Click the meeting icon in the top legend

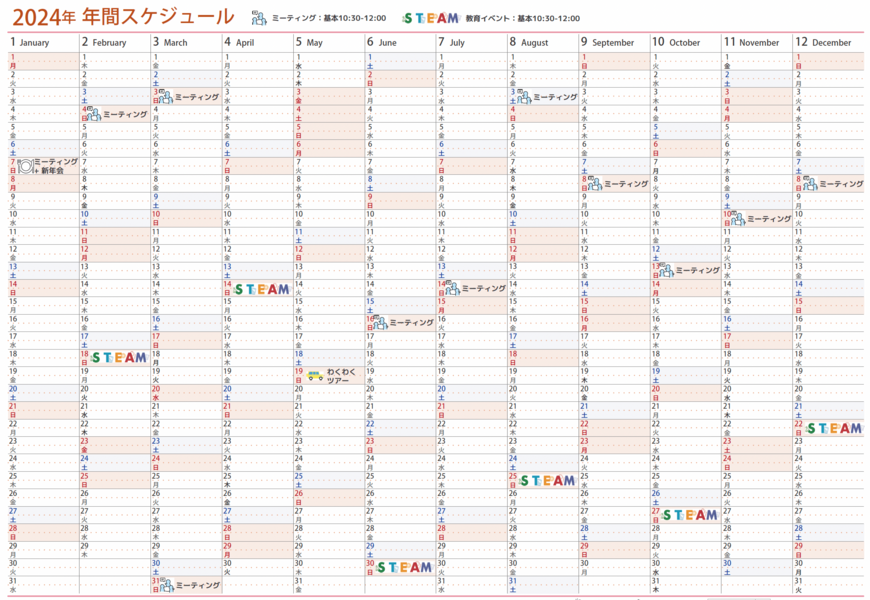258,18
